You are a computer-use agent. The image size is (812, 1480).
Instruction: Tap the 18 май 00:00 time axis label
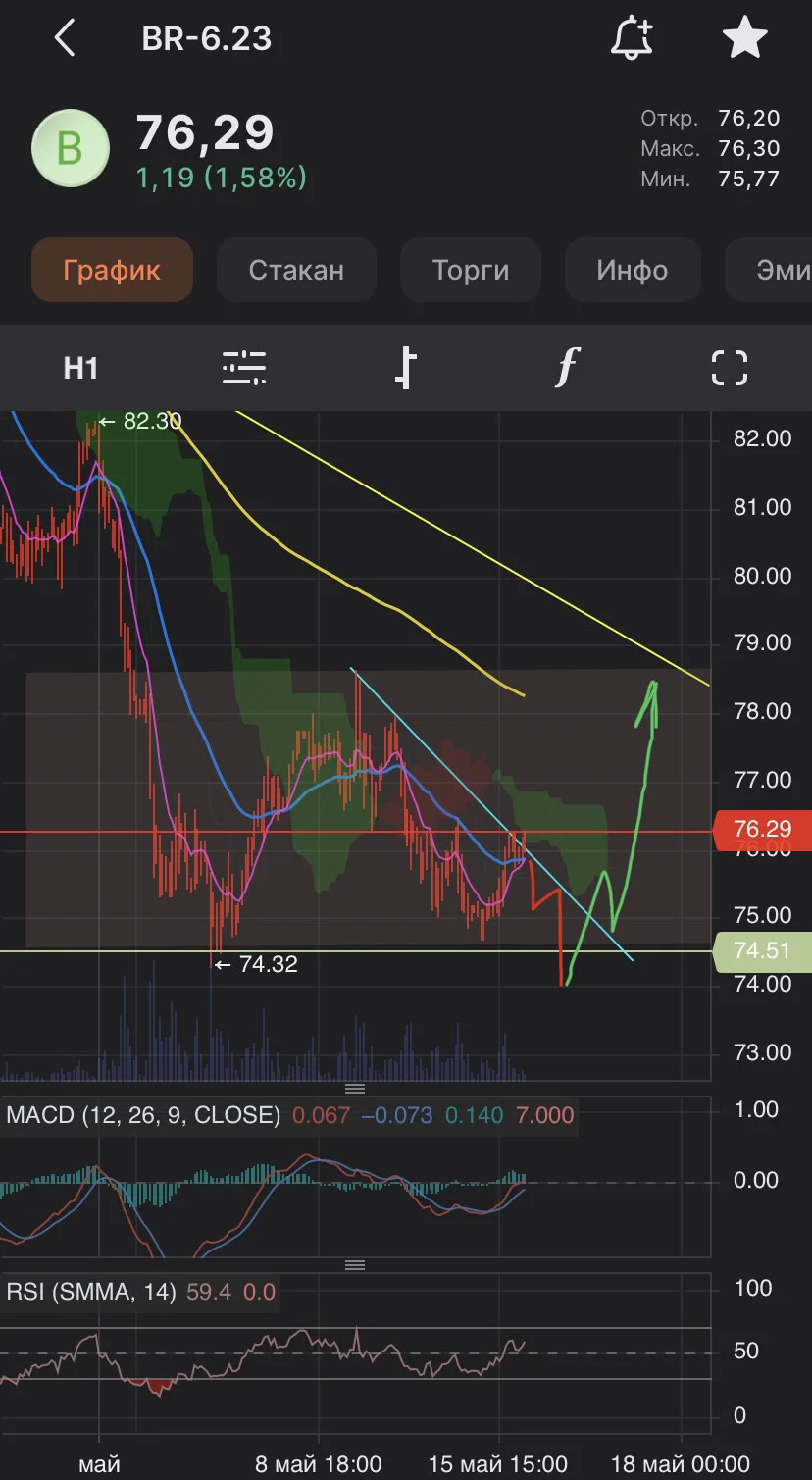pos(681,1464)
